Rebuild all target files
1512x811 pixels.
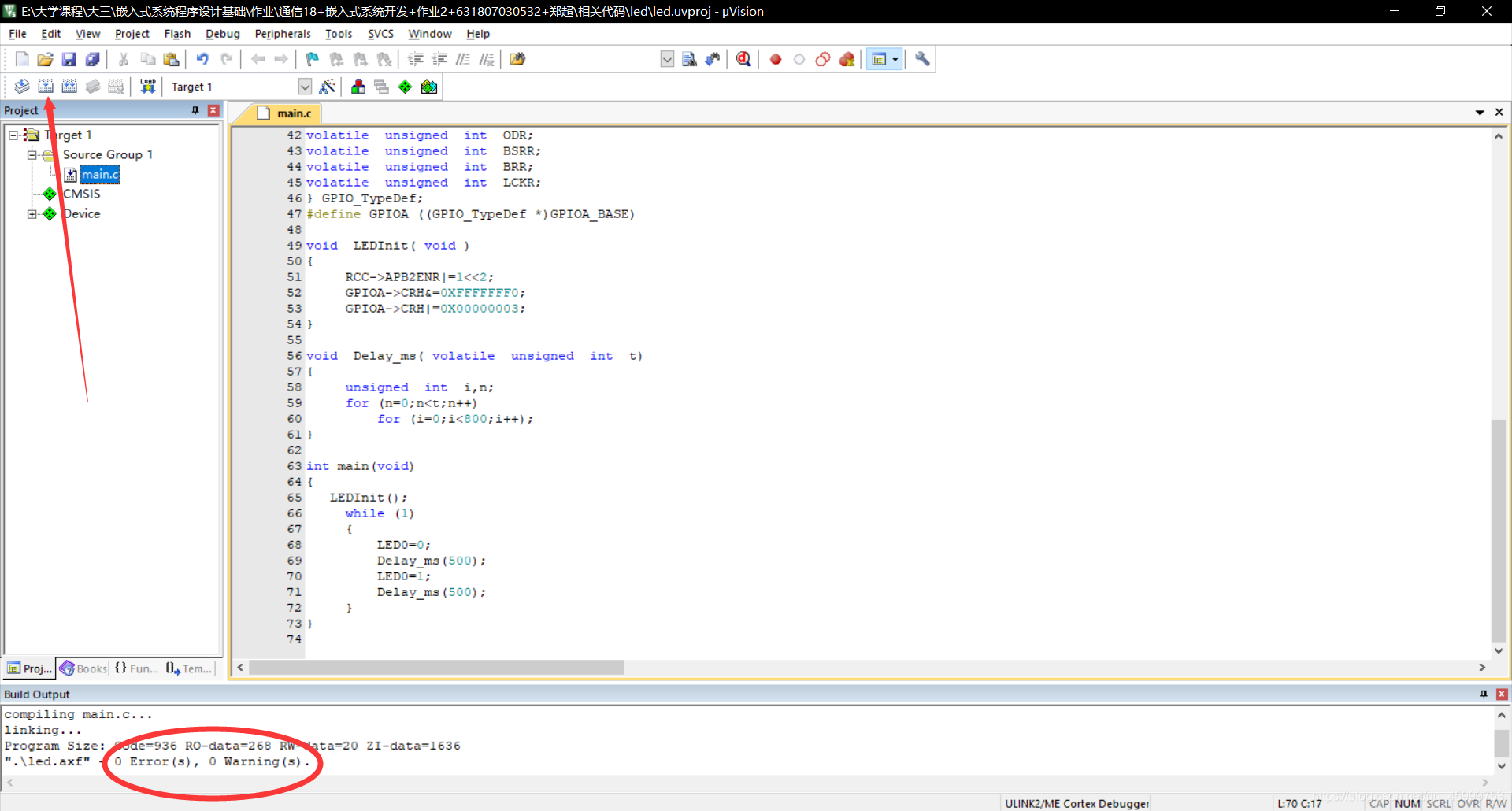pos(69,87)
